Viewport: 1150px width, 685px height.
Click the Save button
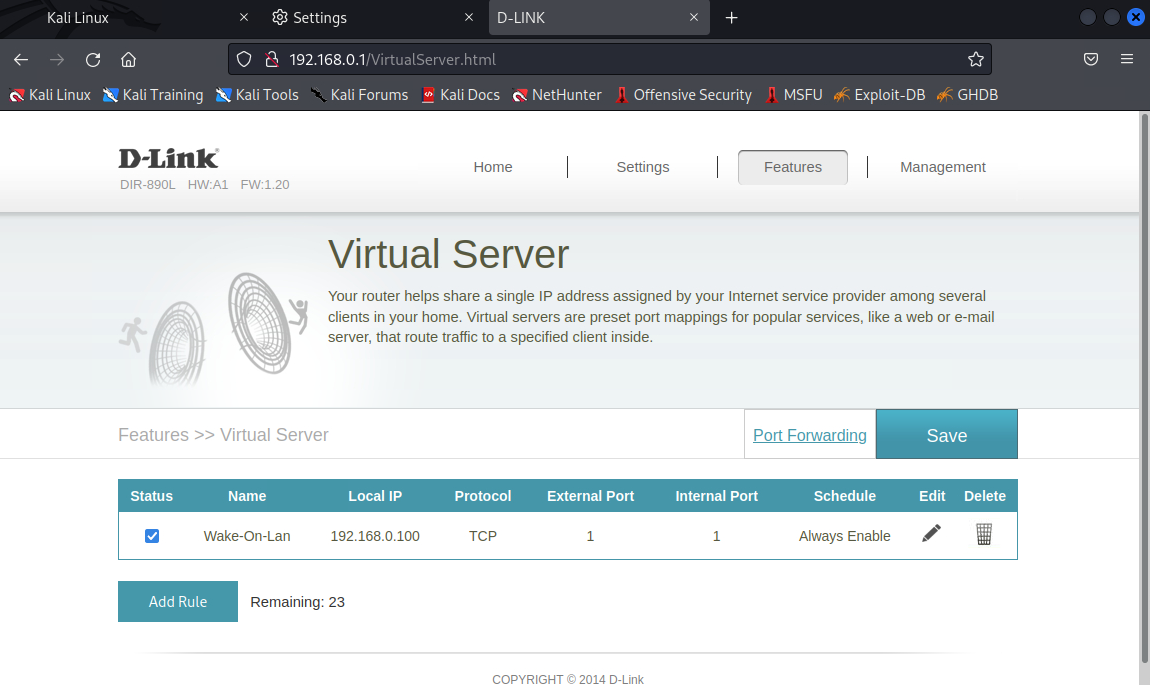[x=947, y=435]
